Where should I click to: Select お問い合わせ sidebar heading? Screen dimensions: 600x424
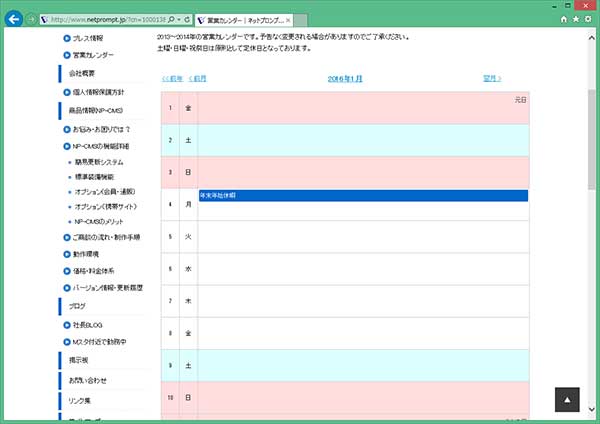click(88, 381)
